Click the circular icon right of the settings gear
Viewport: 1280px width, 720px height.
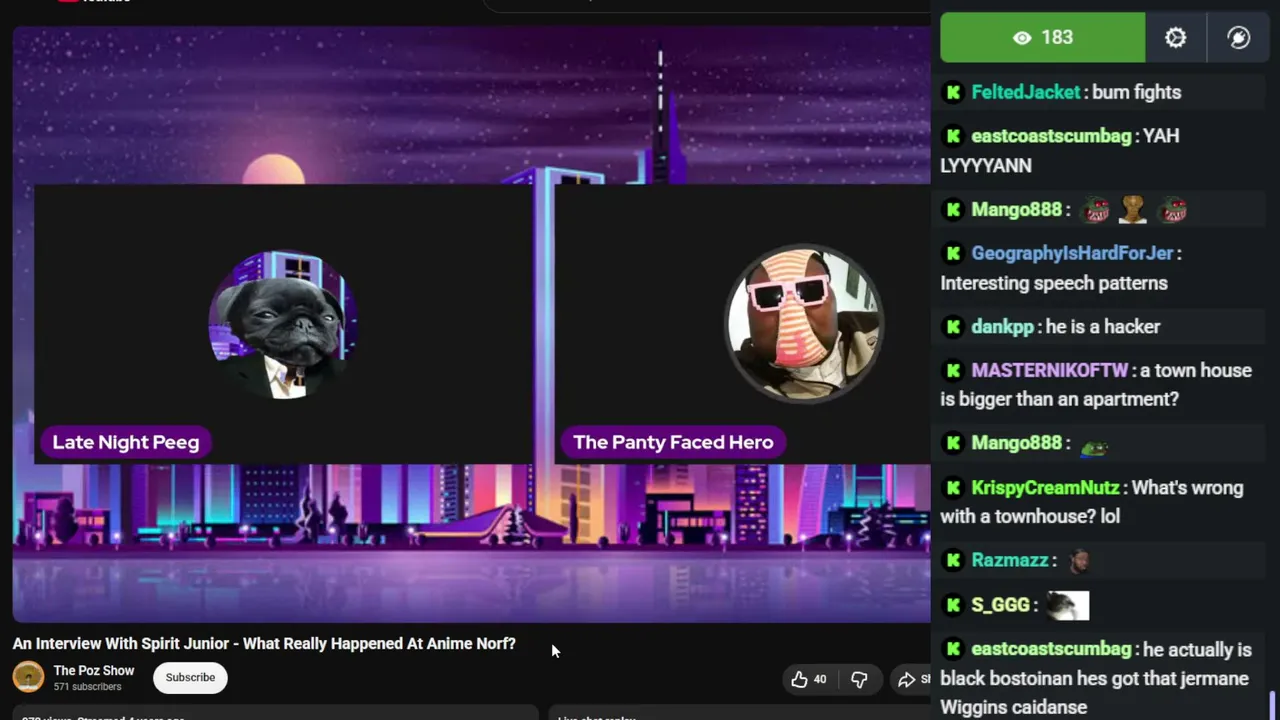1238,38
